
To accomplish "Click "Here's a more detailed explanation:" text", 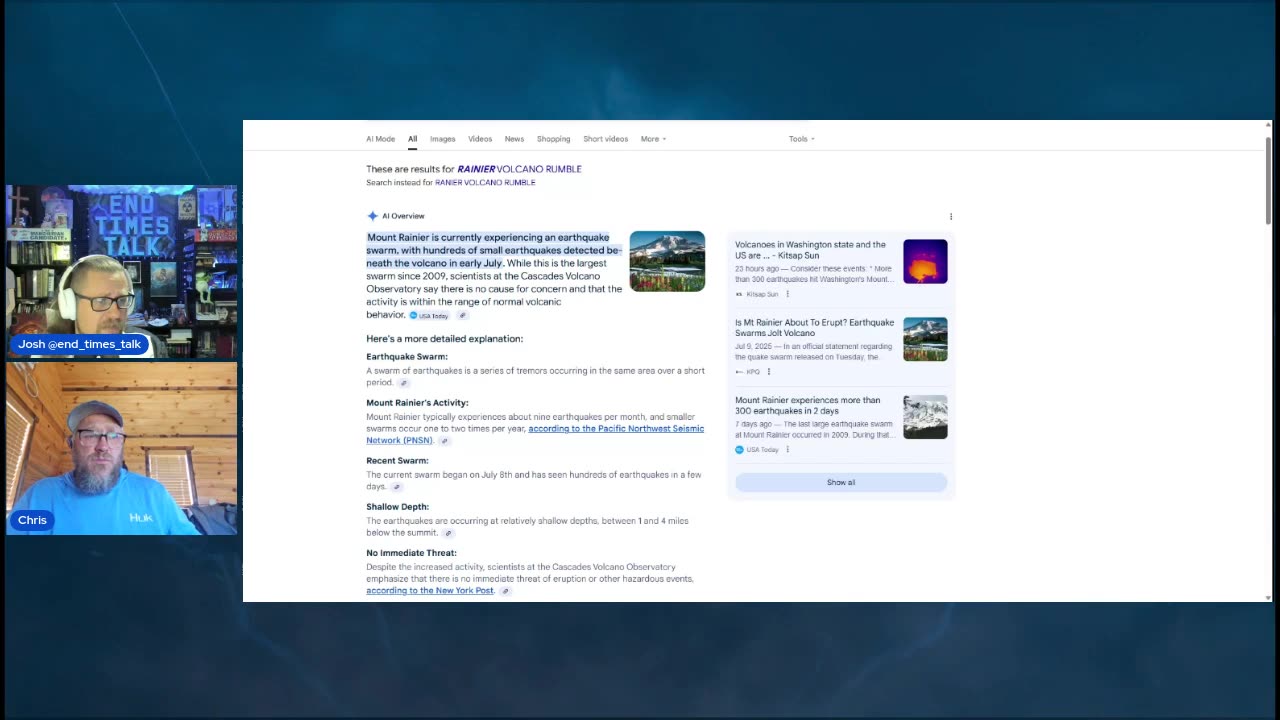I will (x=444, y=339).
